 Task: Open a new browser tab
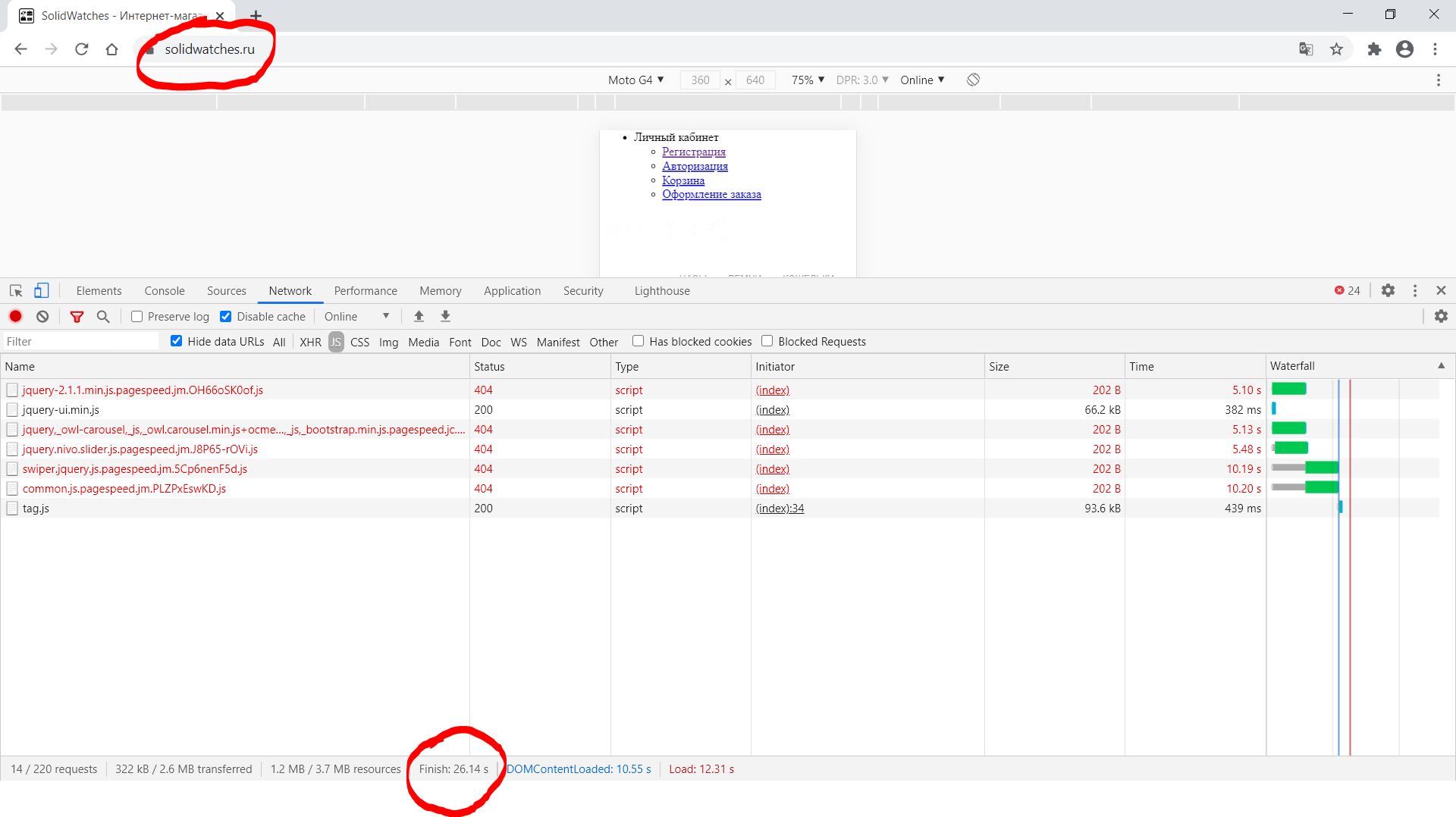click(256, 15)
